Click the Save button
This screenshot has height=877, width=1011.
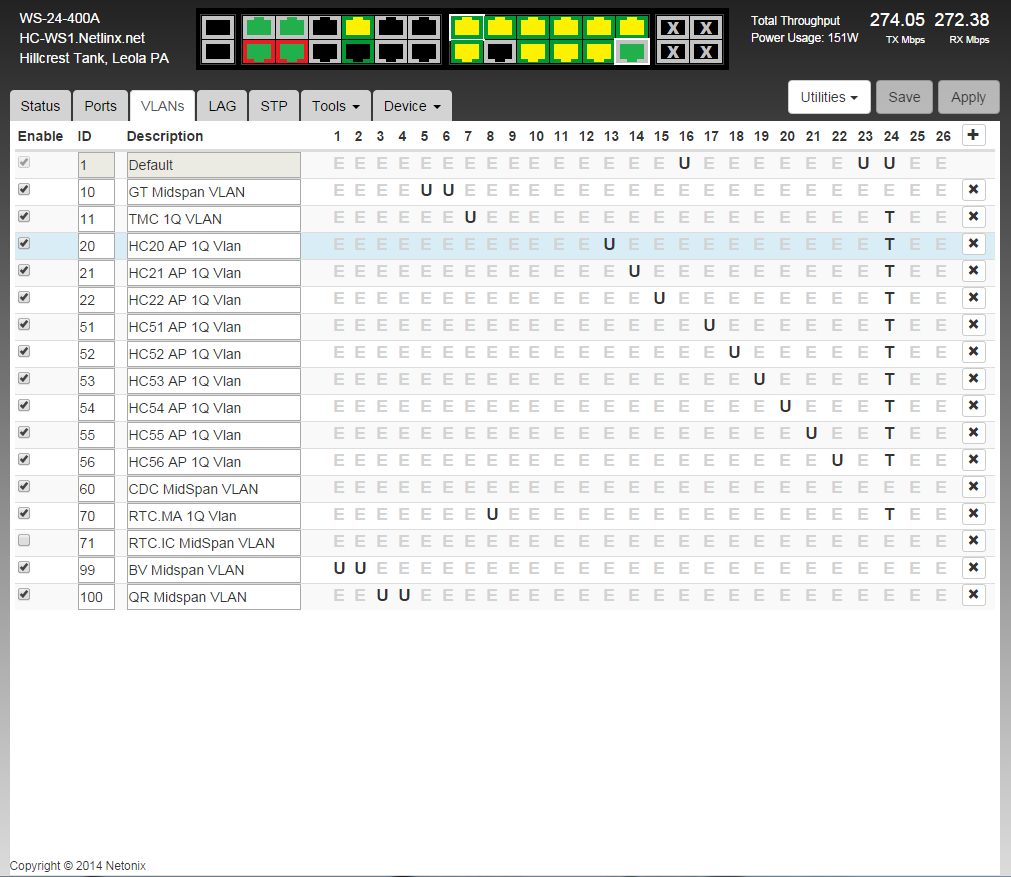click(x=904, y=97)
